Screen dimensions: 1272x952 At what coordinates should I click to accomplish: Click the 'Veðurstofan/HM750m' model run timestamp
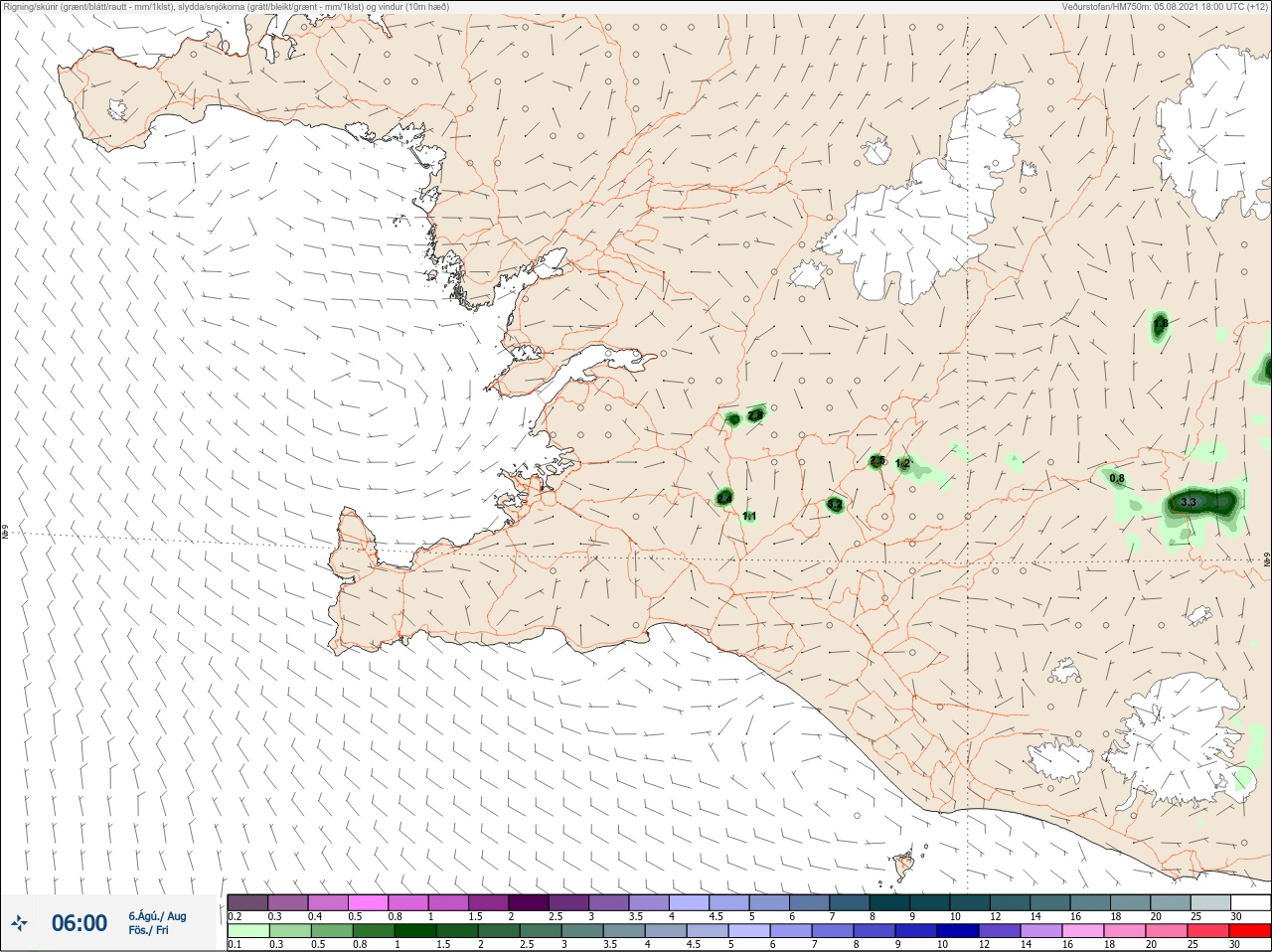coord(1166,7)
